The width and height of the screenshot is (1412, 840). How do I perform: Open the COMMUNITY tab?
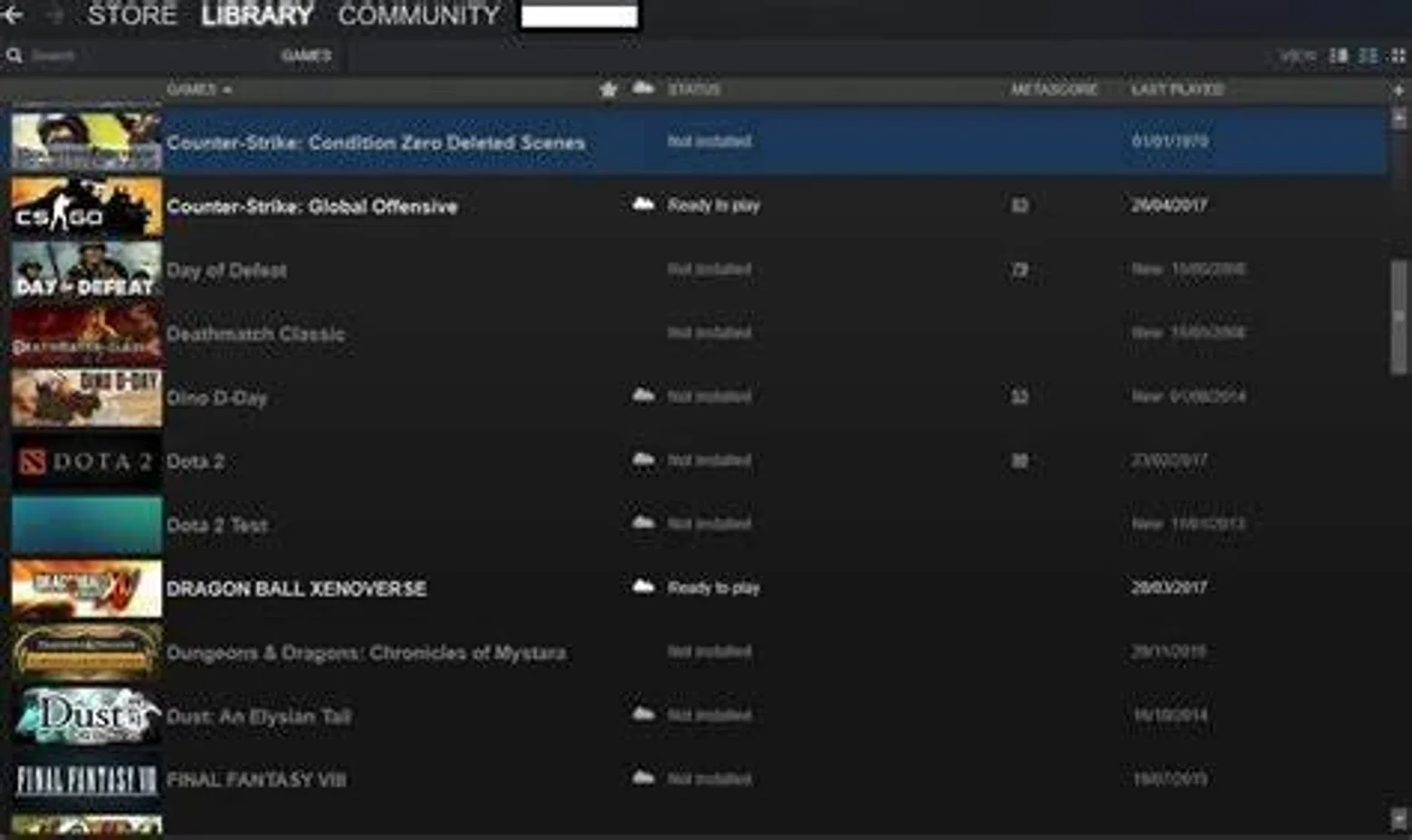[x=418, y=14]
